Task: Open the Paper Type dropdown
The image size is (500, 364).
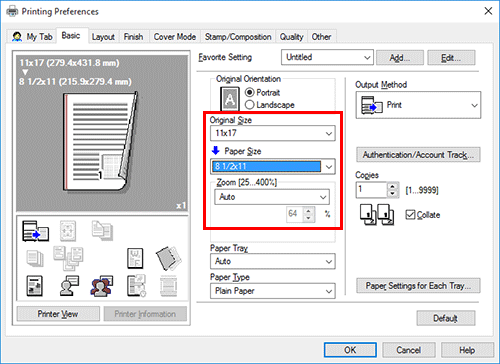Action: point(273,291)
